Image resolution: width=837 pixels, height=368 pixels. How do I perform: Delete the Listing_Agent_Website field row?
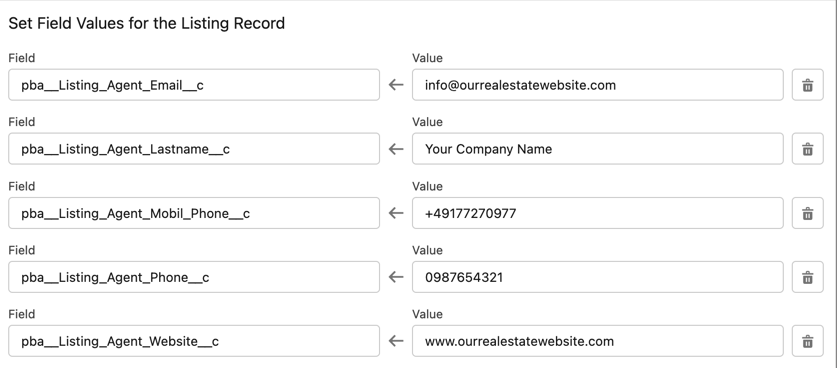tap(808, 341)
